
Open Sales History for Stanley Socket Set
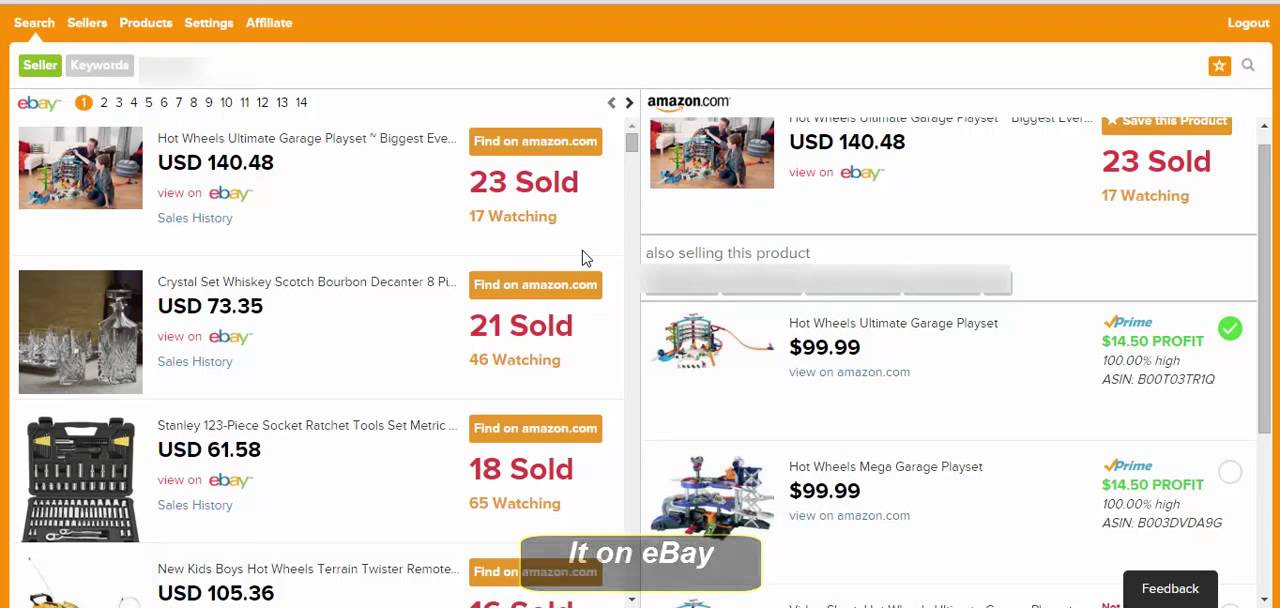click(x=195, y=505)
